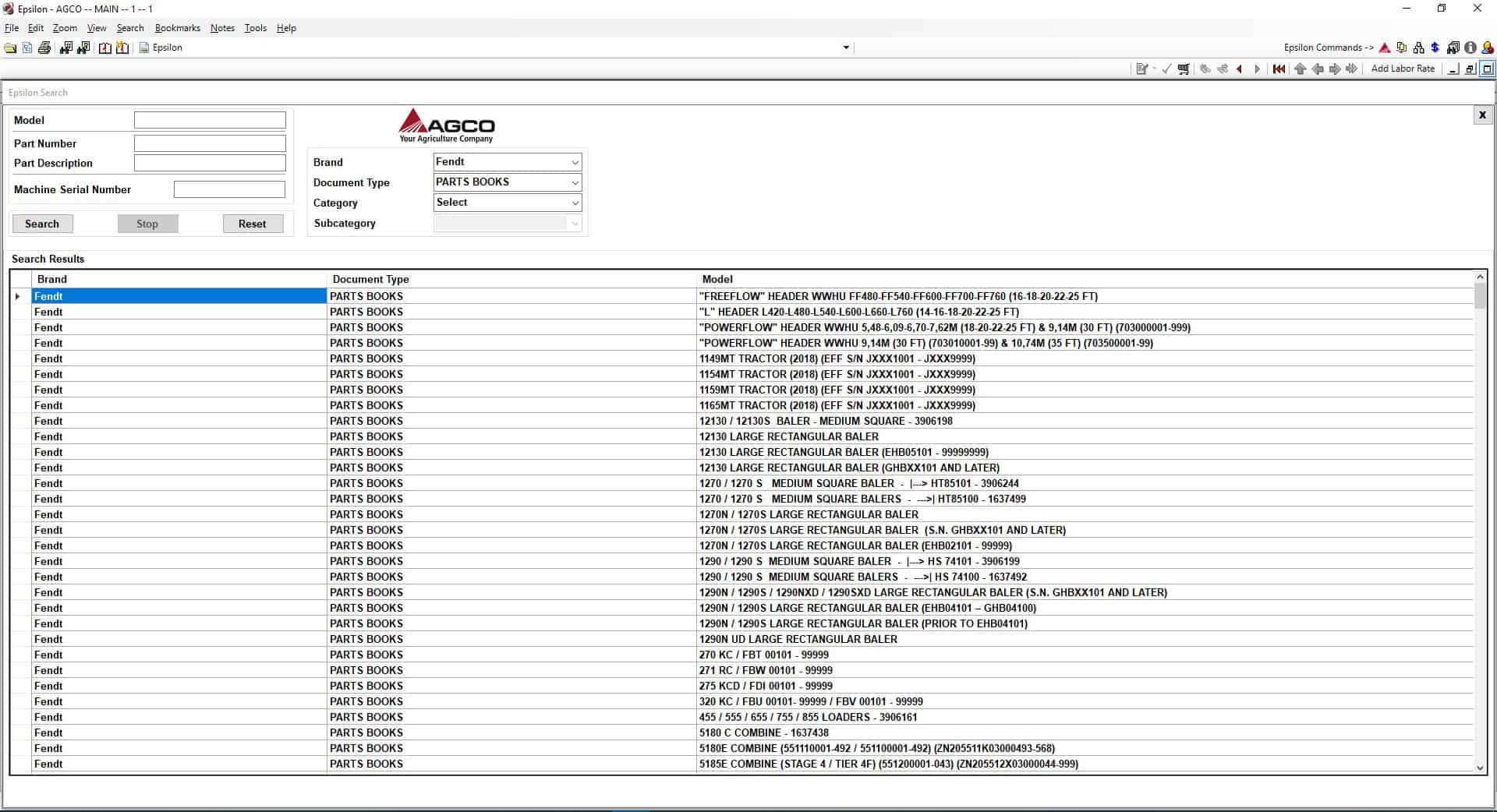Click Add Labor Rate
Screen dimensions: 1497x812
(1403, 69)
